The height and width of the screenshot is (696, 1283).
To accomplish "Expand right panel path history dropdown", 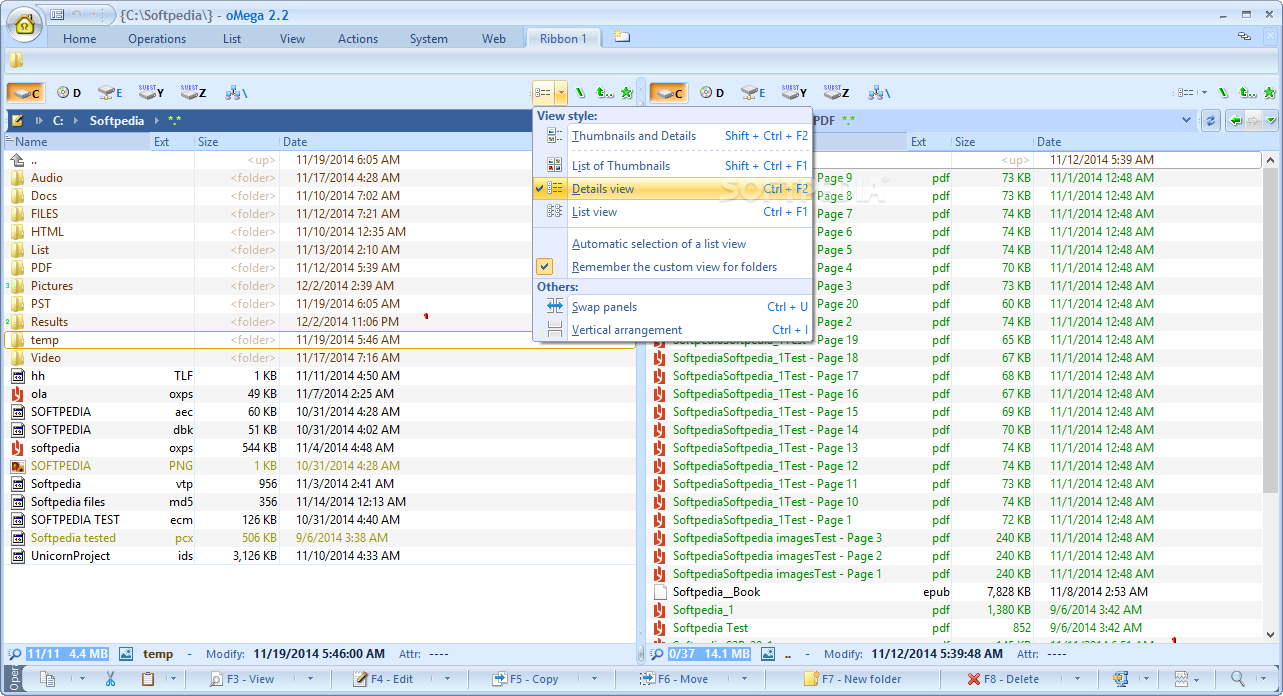I will pos(1187,121).
